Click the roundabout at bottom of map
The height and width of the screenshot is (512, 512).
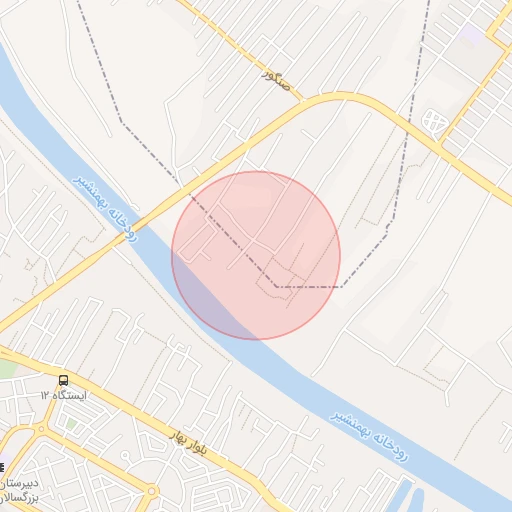pos(152,491)
